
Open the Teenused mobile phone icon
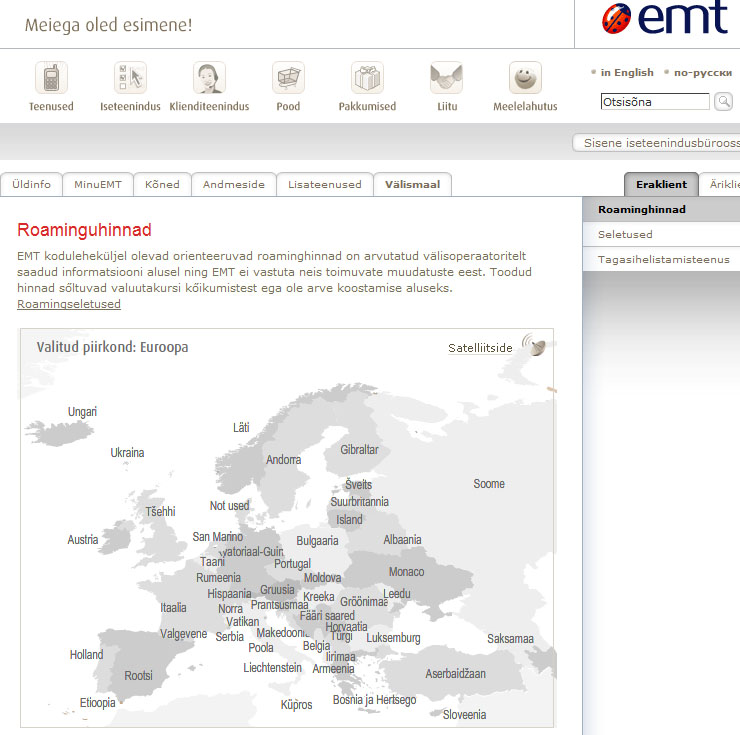[x=51, y=78]
